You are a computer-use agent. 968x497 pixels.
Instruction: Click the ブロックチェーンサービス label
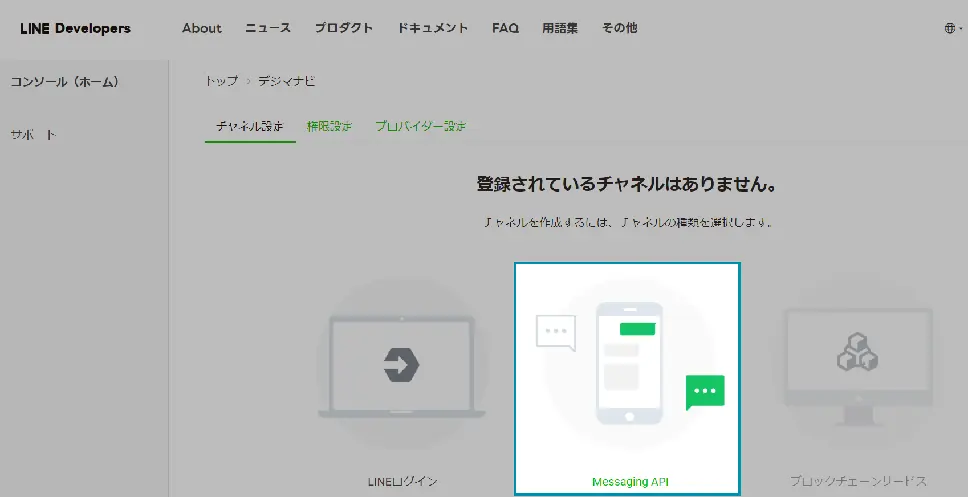click(858, 481)
